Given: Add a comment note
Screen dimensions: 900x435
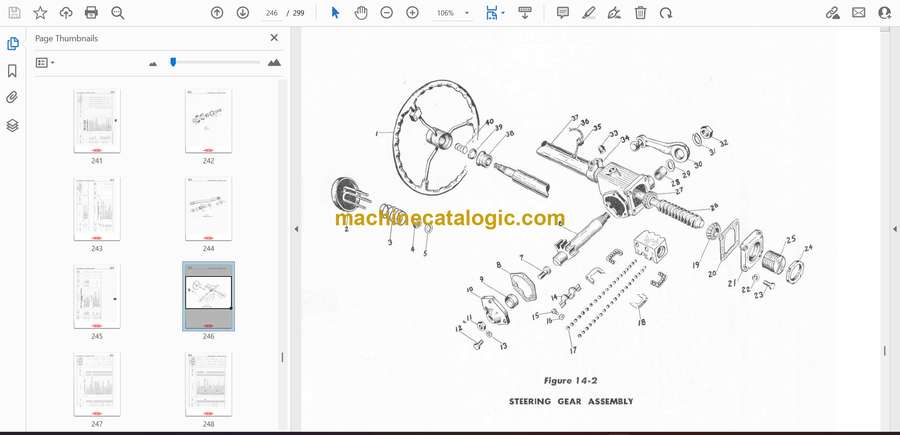Looking at the screenshot, I should pyautogui.click(x=563, y=13).
